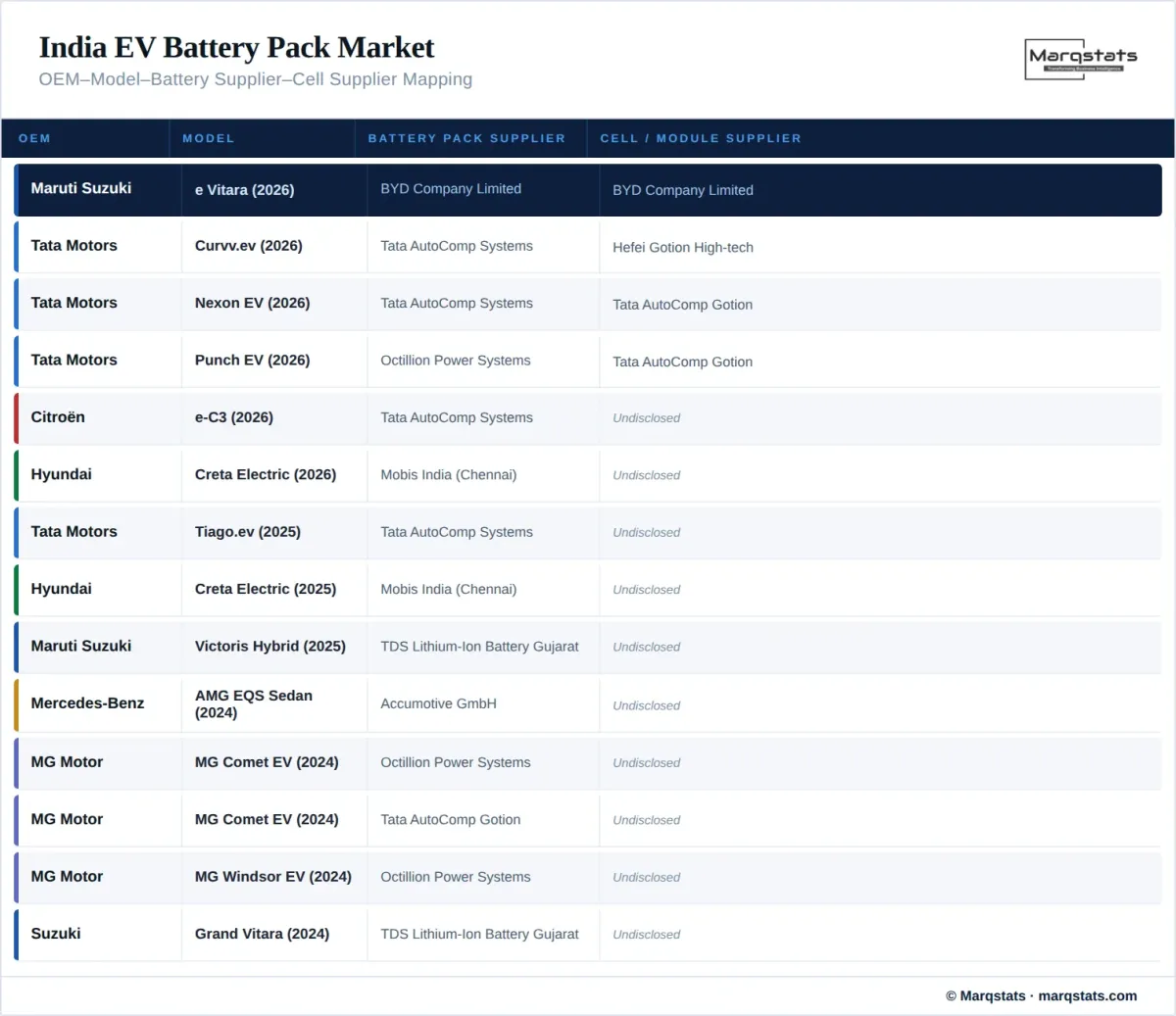Click the orange accent bar beside Mercedes-Benz
Screen dimensions: 1176x1016
click(x=15, y=703)
